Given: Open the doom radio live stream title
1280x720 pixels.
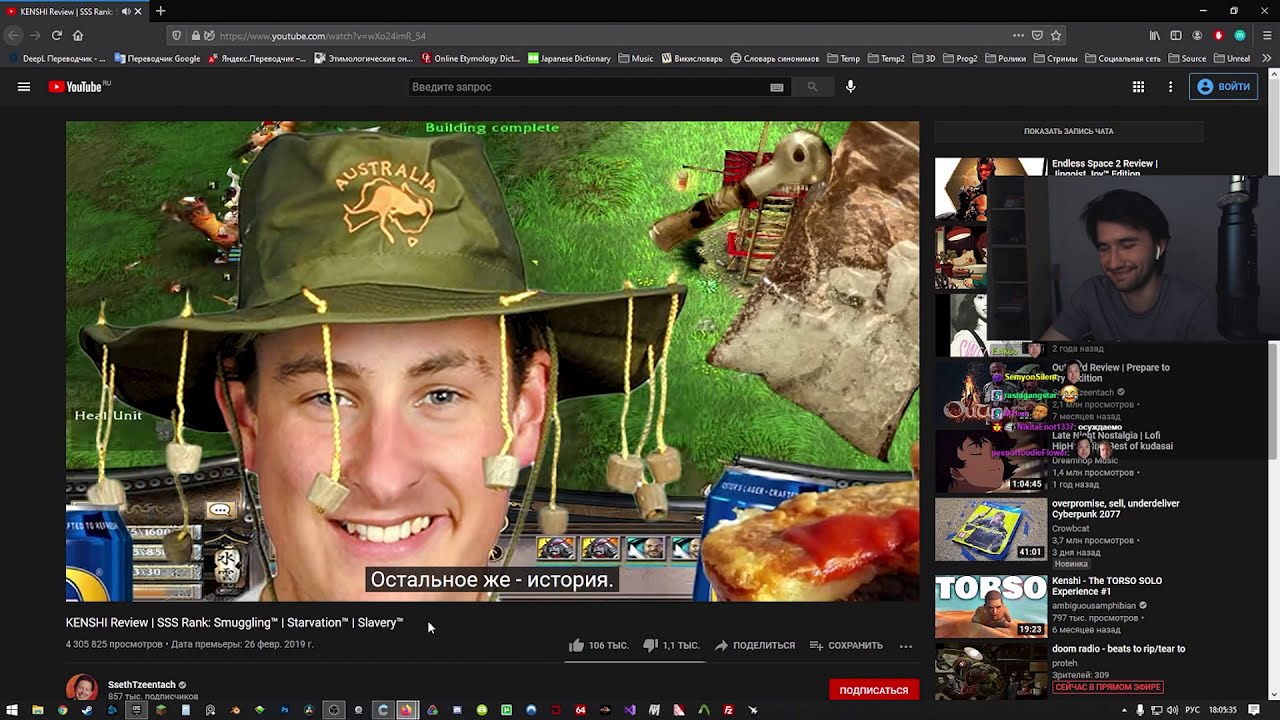Looking at the screenshot, I should [1119, 649].
